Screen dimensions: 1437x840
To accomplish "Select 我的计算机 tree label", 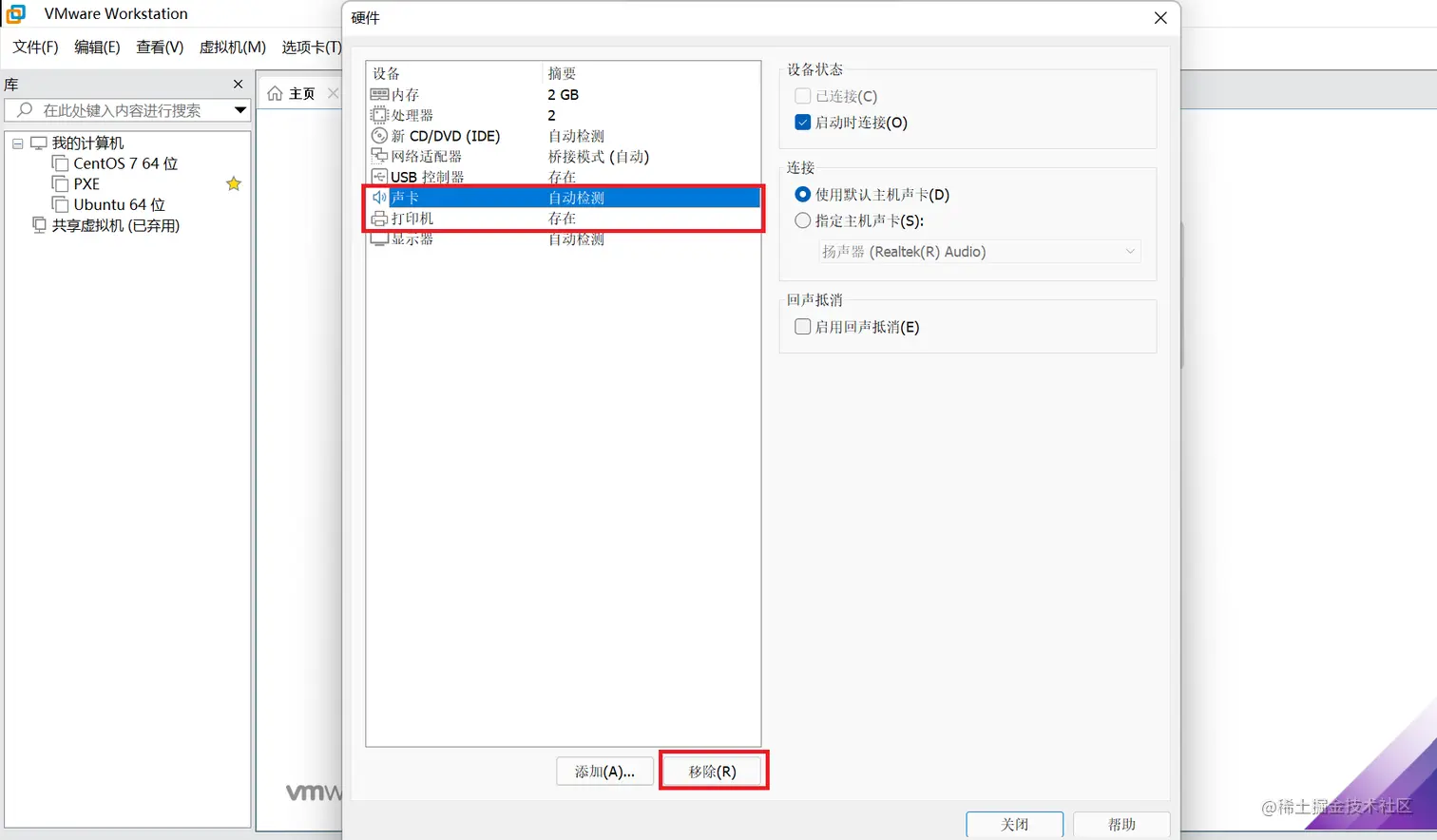I will (87, 143).
